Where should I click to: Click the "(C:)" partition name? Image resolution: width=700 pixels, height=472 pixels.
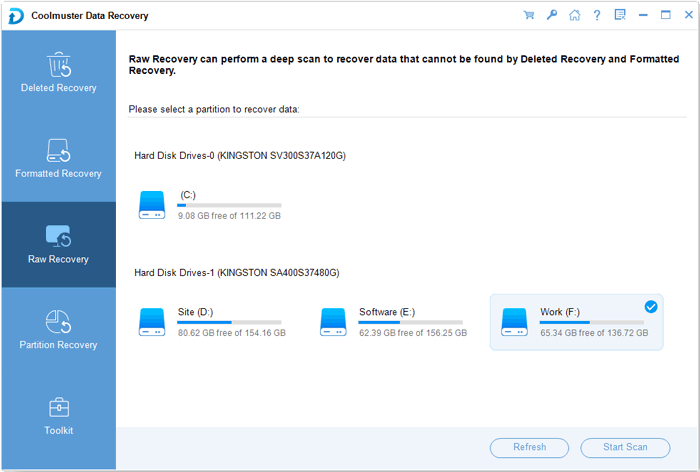click(188, 195)
